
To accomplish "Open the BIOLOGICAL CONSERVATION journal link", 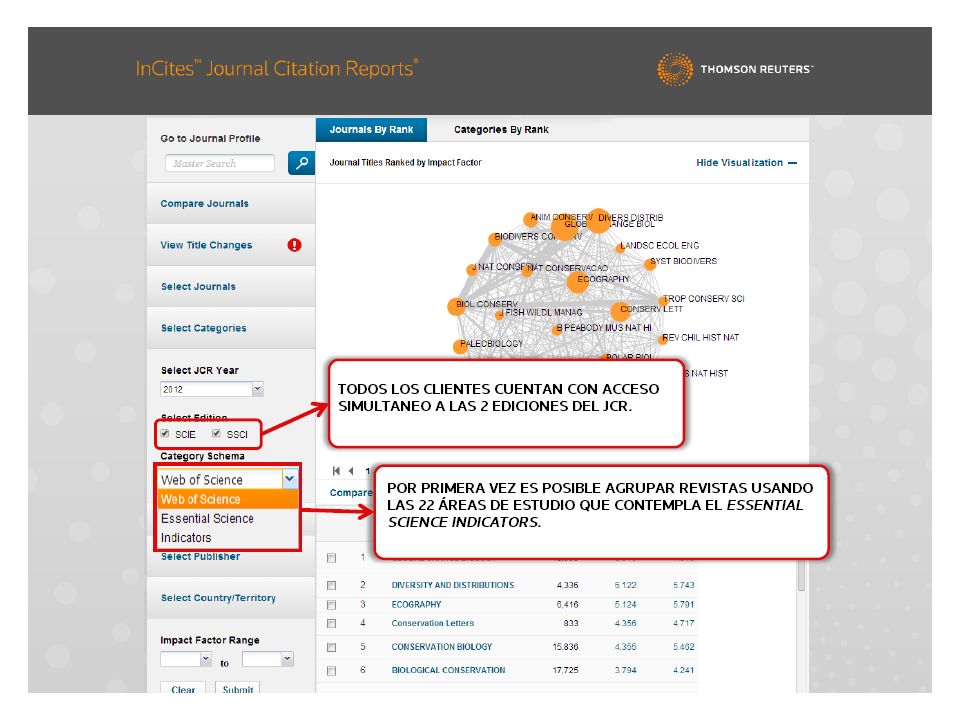I will pyautogui.click(x=449, y=670).
